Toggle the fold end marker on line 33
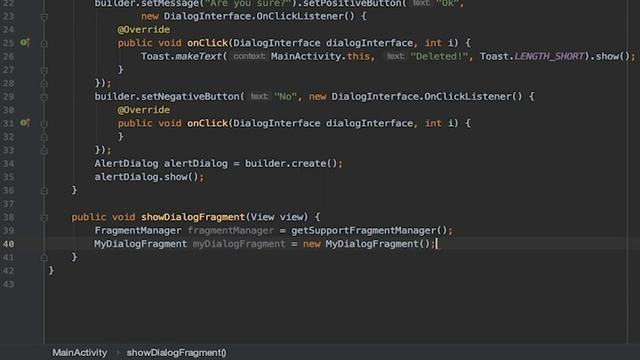The height and width of the screenshot is (360, 640). point(44,151)
